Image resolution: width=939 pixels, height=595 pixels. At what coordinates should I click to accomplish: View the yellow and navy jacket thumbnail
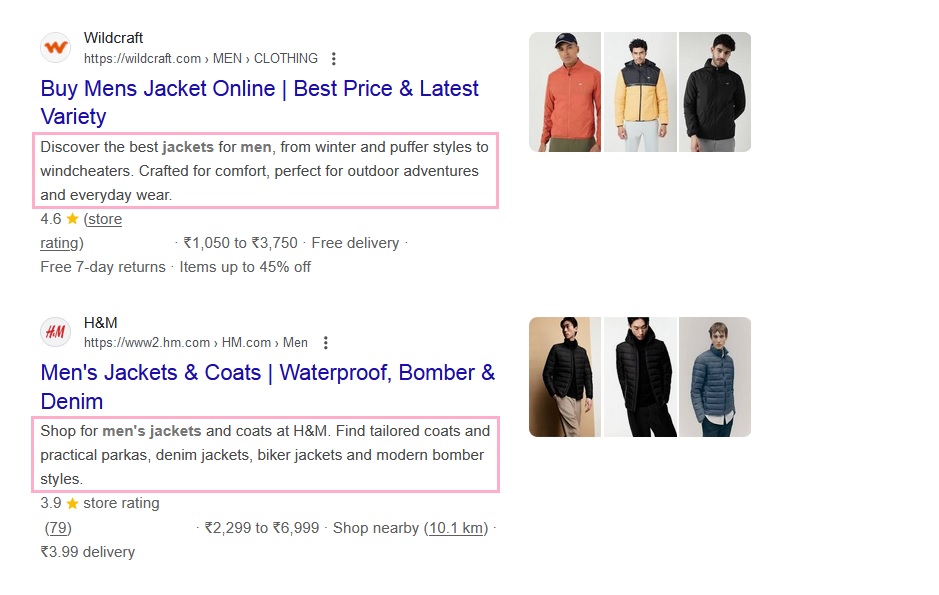pos(640,92)
